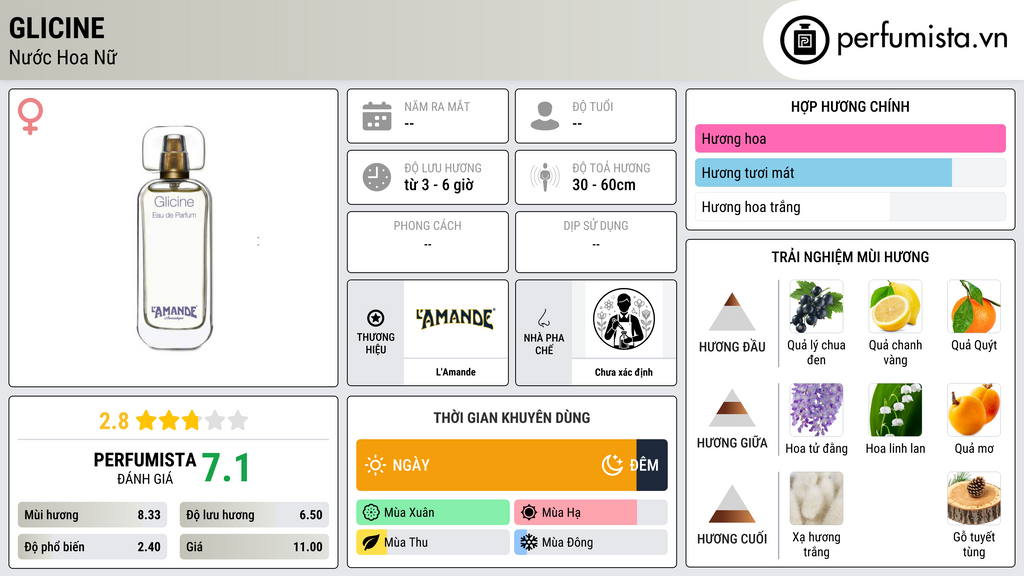1024x576 pixels.
Task: Click the Độ phổ biến 2.40 score bar
Action: coord(93,547)
